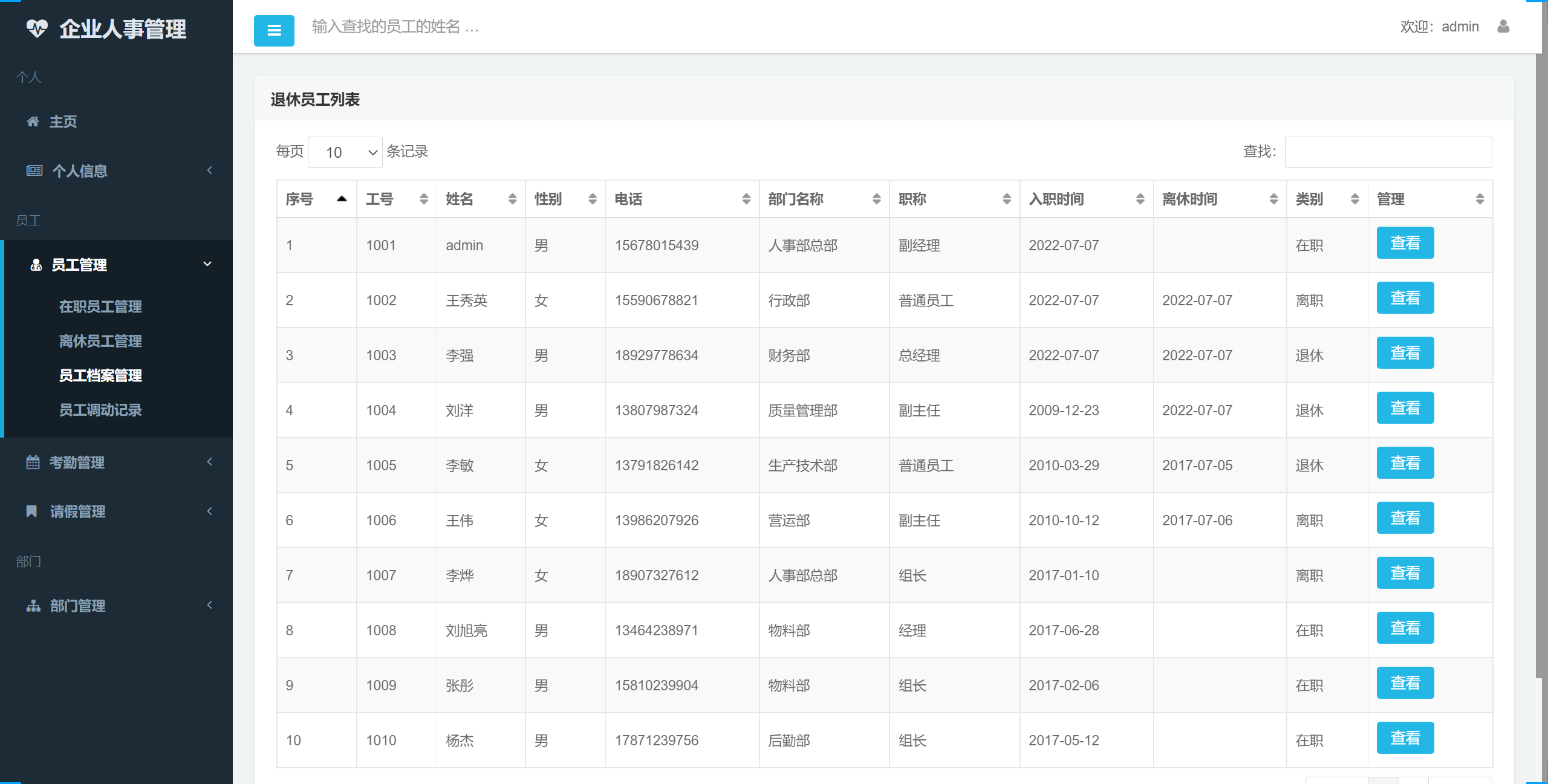Click the 部门管理 department tree icon

(33, 606)
